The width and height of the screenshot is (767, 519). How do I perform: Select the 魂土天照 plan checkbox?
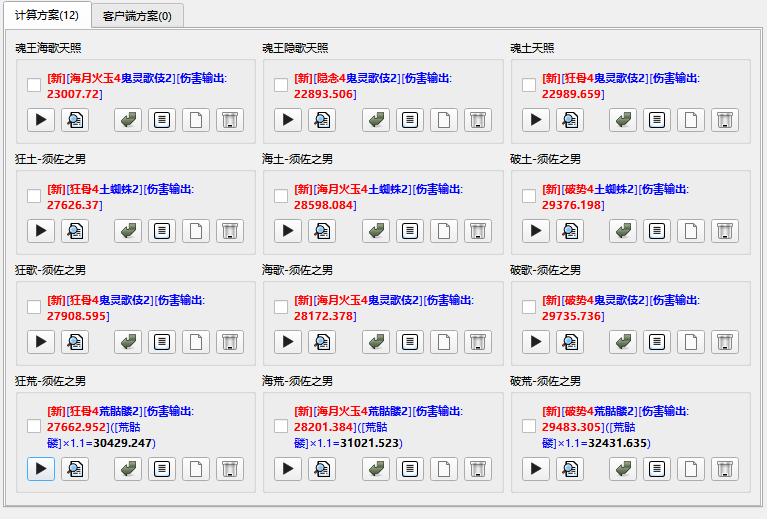tap(529, 85)
